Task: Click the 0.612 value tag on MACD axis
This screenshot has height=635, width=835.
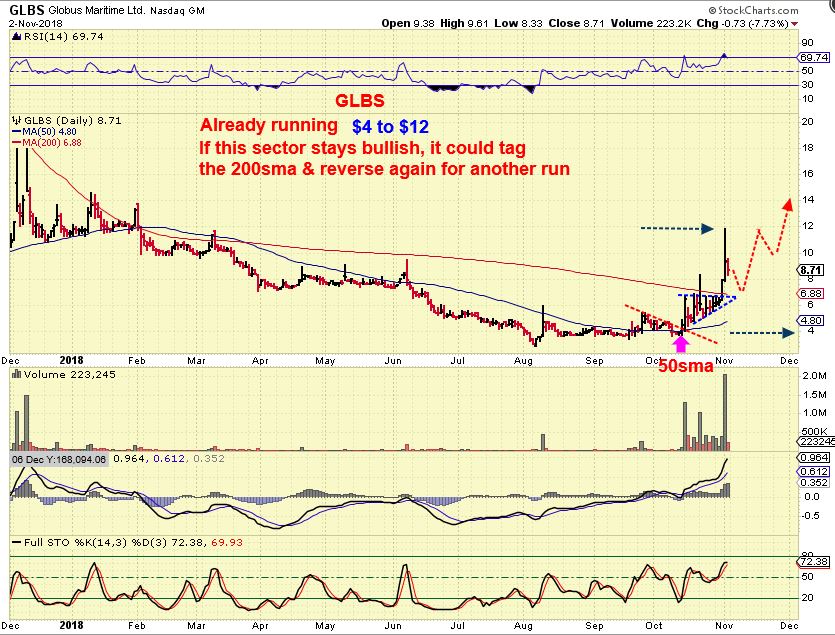Action: point(814,471)
